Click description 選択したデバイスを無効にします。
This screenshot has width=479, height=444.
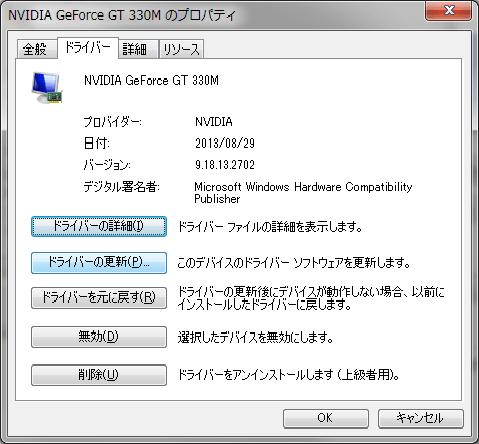click(x=256, y=337)
